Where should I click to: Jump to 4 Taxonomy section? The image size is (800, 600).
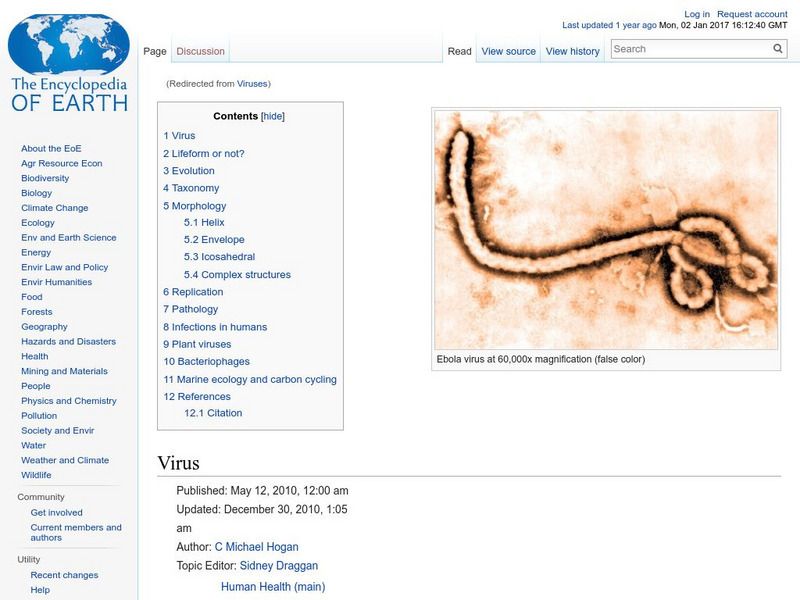click(x=191, y=188)
